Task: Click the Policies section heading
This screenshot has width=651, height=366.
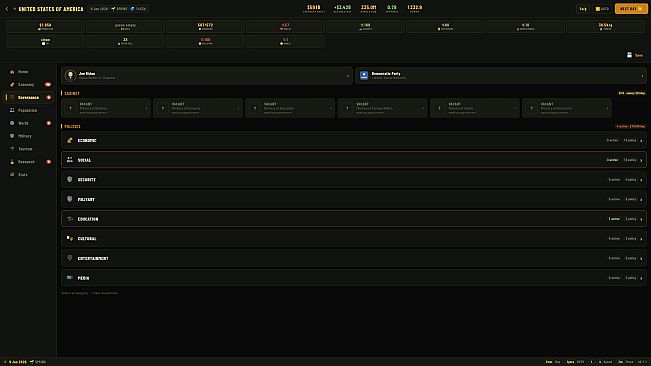Action: 73,126
